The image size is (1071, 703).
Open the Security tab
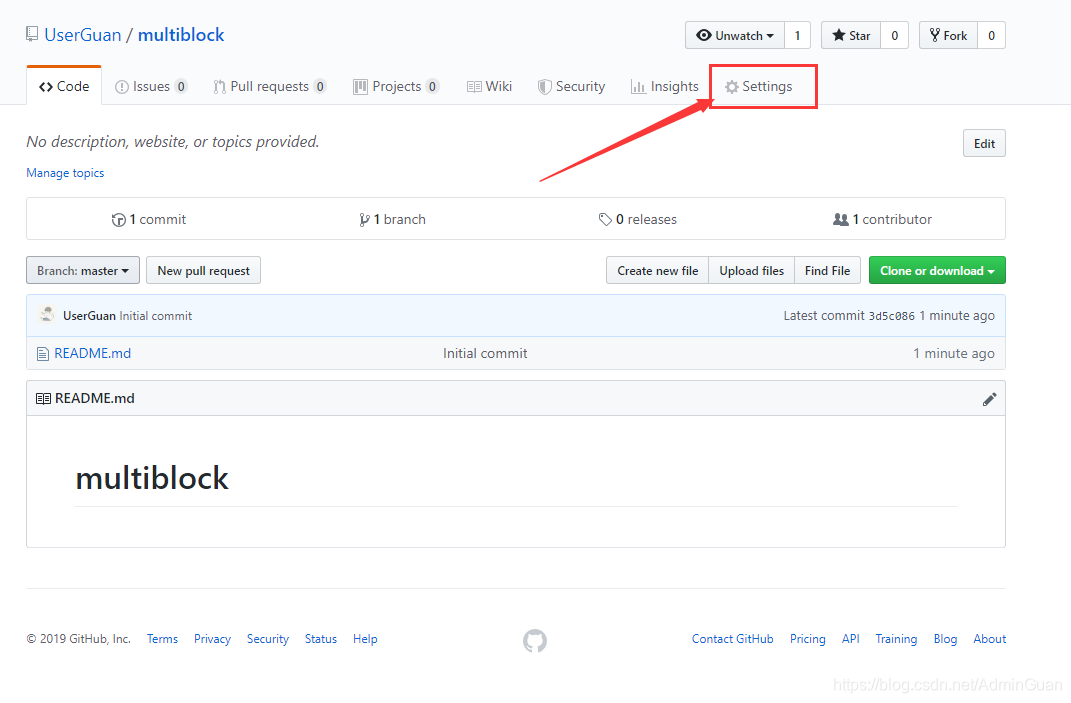[572, 86]
